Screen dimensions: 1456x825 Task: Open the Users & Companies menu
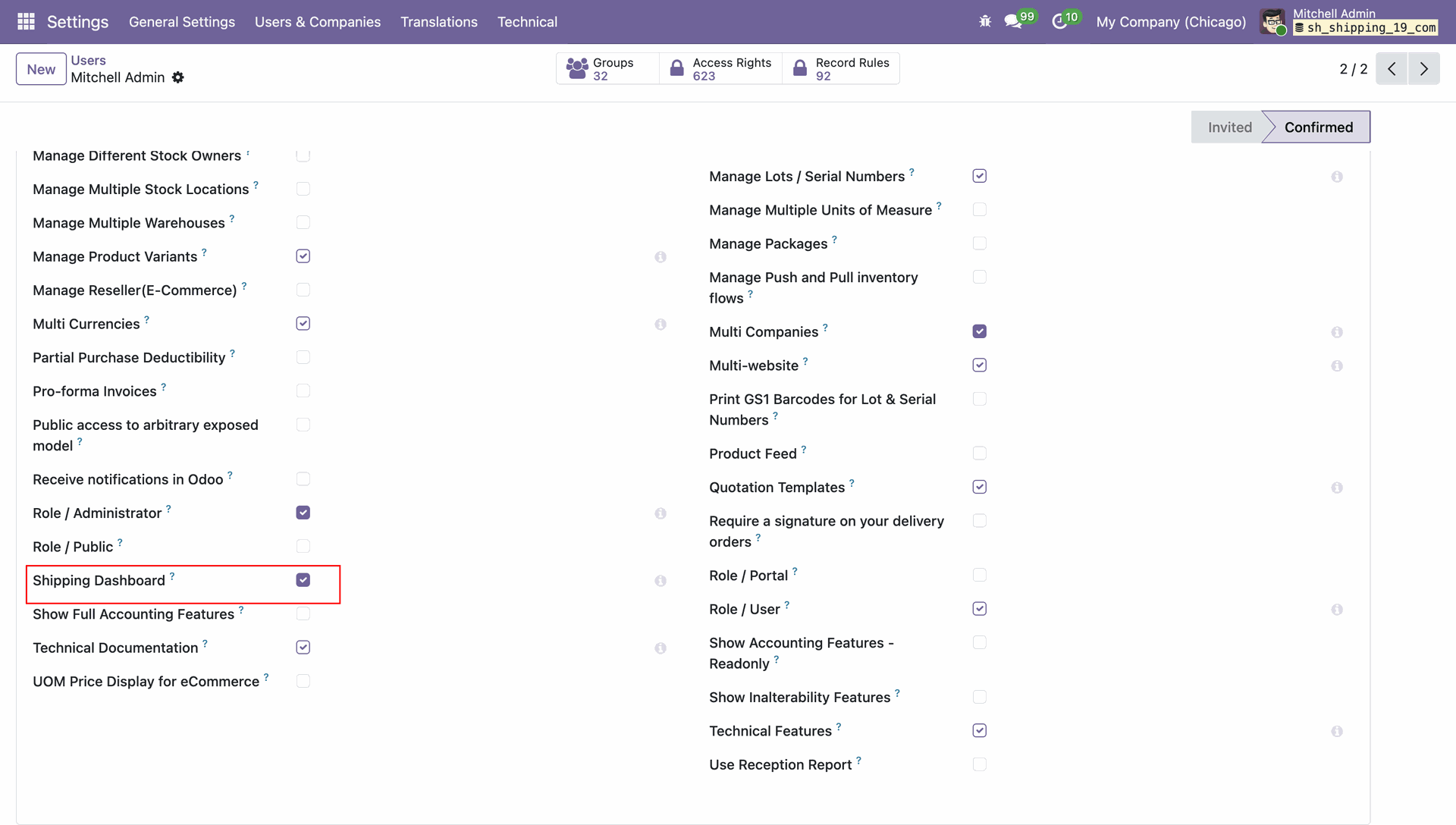(318, 22)
